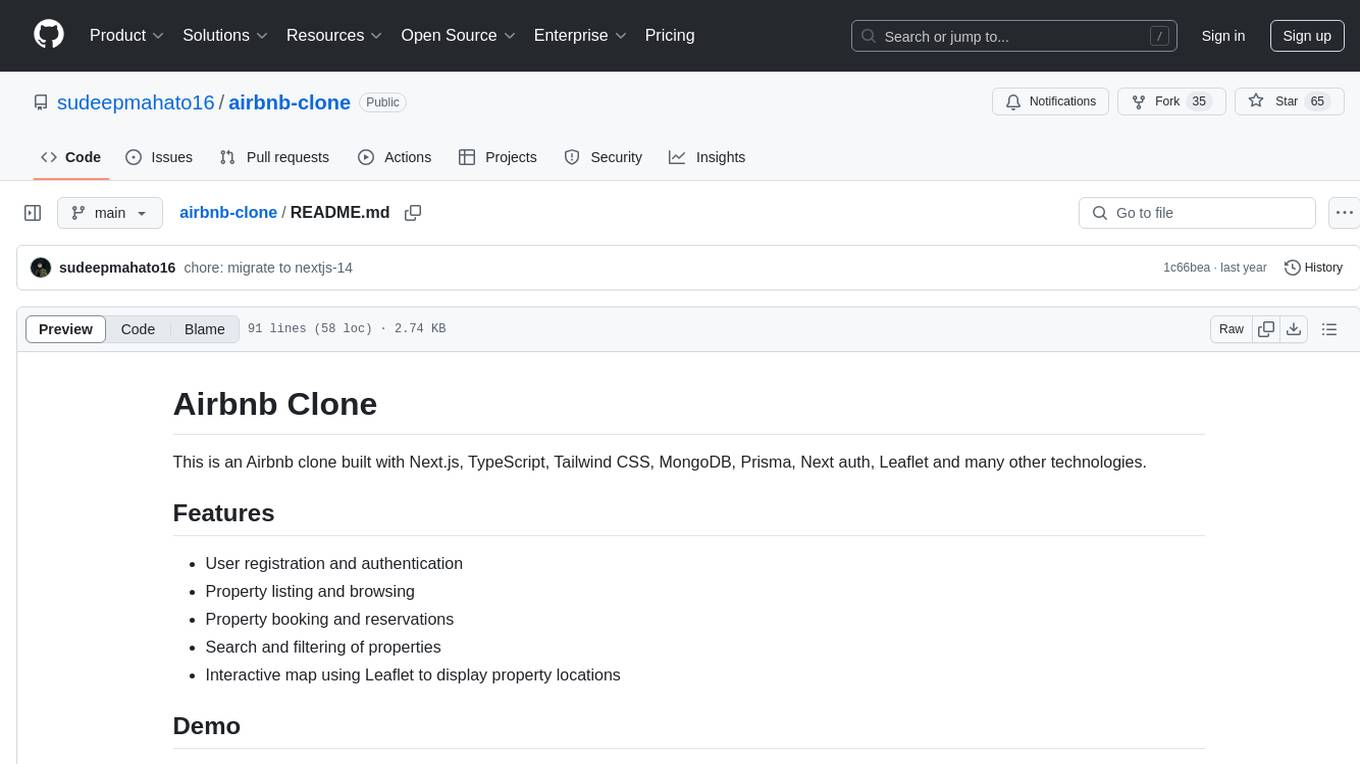Switch to Code view

tap(138, 329)
